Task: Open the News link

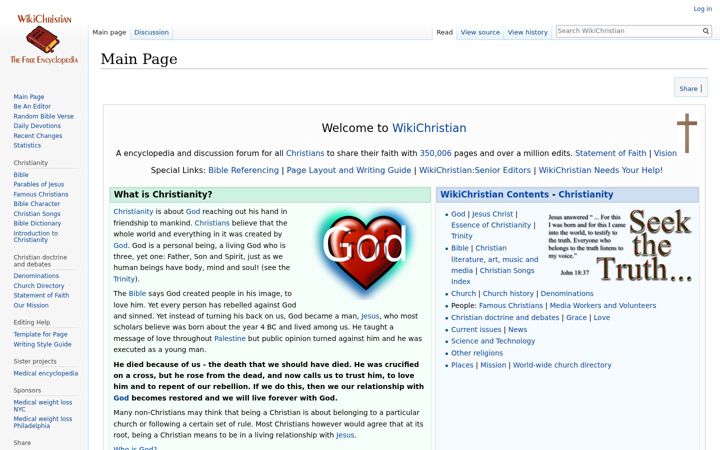Action: tap(518, 330)
